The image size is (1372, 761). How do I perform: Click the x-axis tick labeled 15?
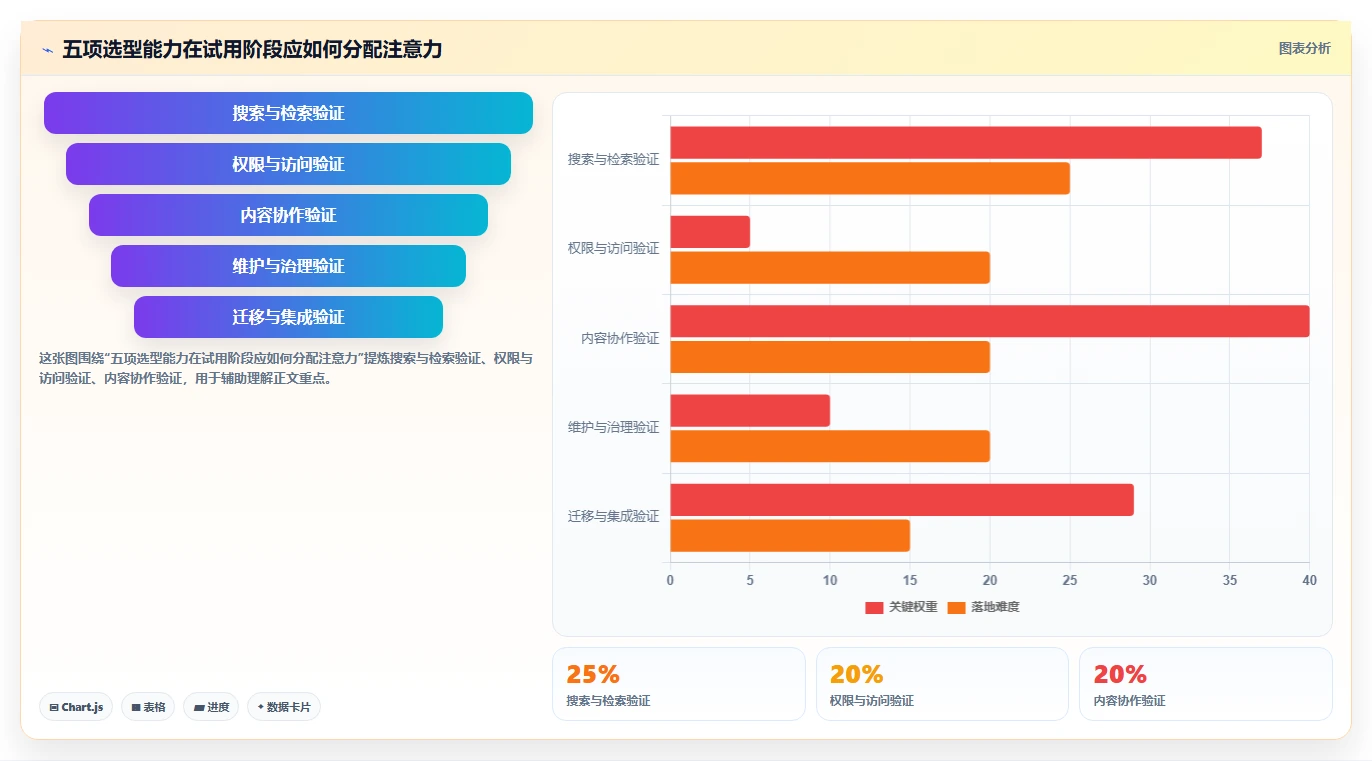point(910,581)
